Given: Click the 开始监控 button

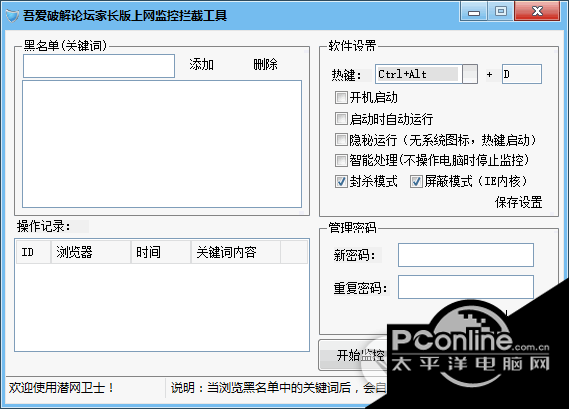Looking at the screenshot, I should [x=354, y=355].
